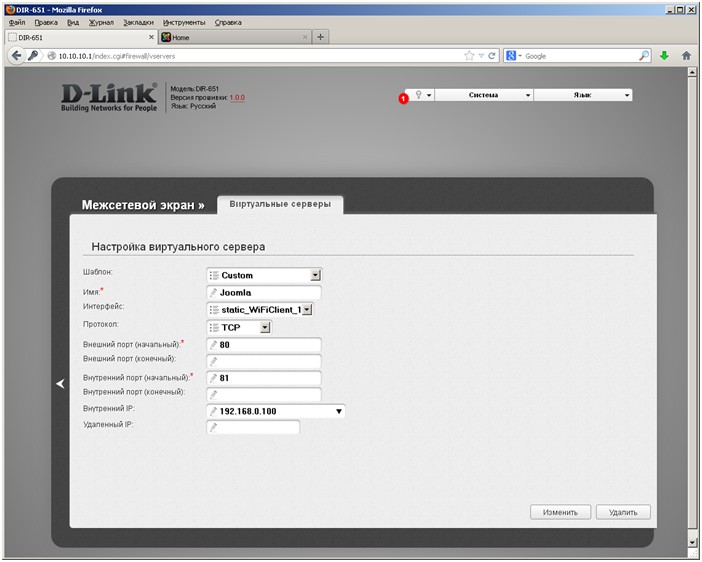Open the lightbulb notifications dropdown
Screen dimensions: 702x562
421,95
